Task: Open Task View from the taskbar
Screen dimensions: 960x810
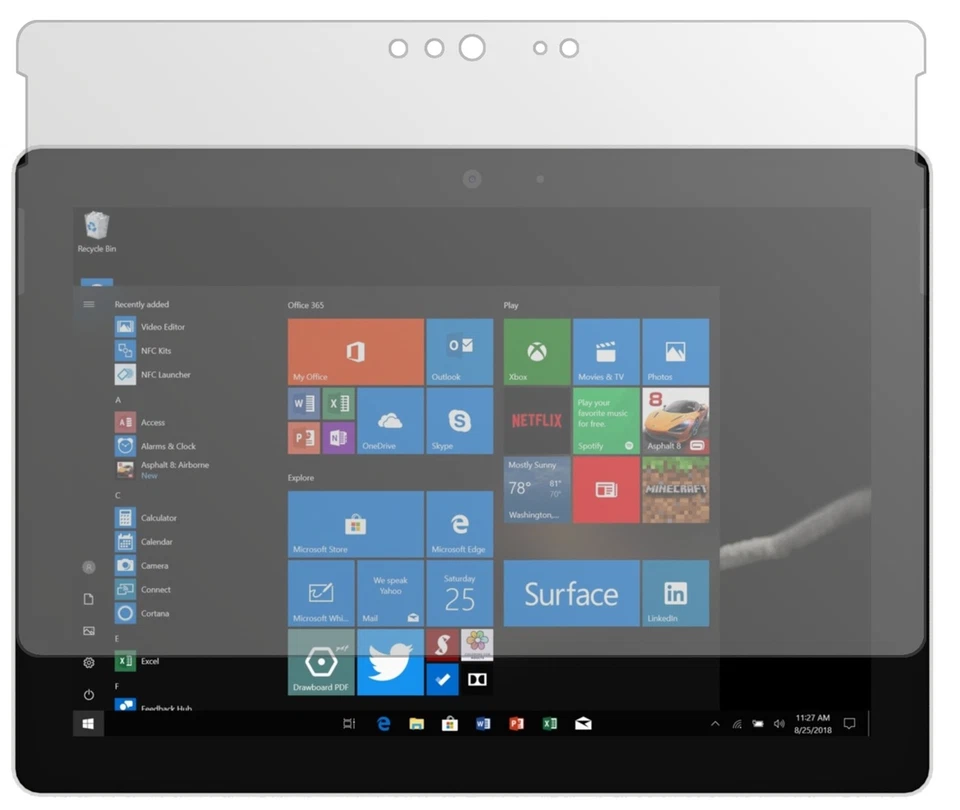Action: pos(349,722)
